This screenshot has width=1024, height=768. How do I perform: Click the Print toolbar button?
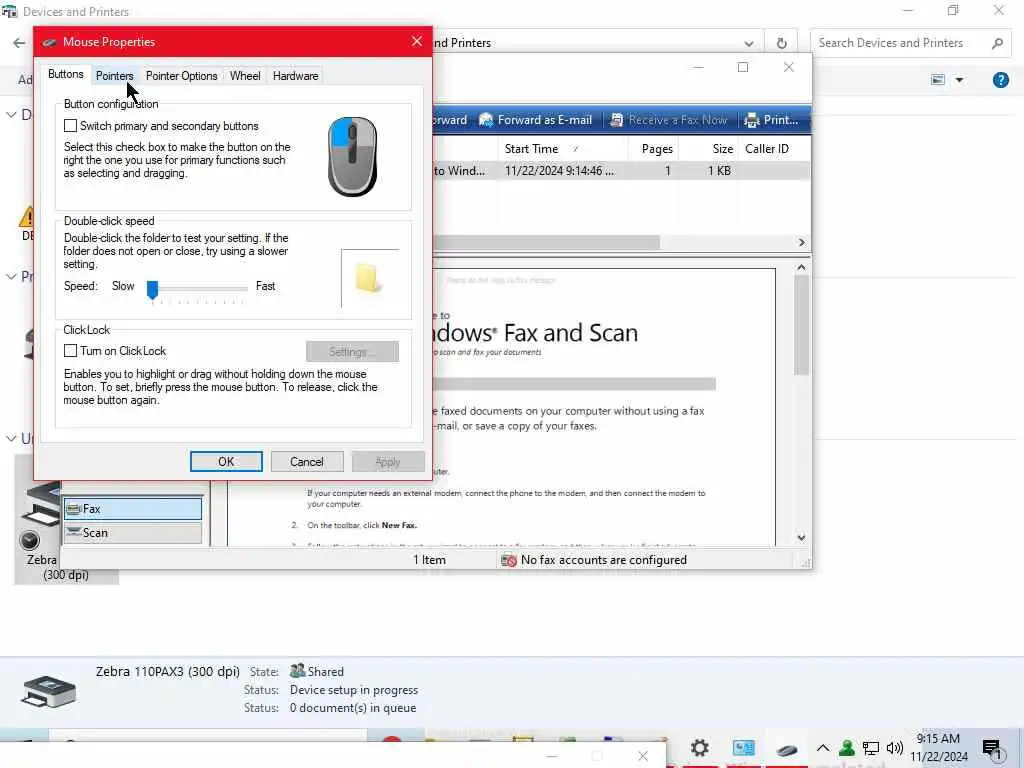coord(771,120)
